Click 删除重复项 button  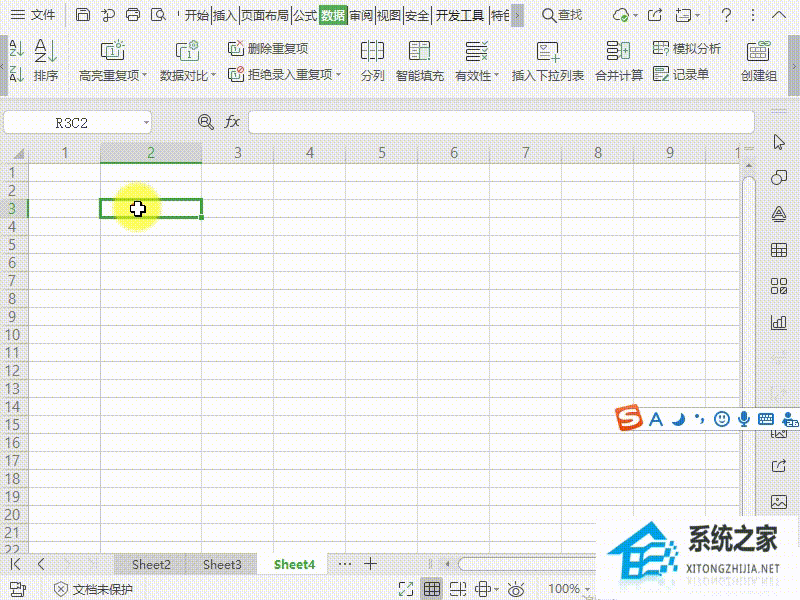coord(268,48)
